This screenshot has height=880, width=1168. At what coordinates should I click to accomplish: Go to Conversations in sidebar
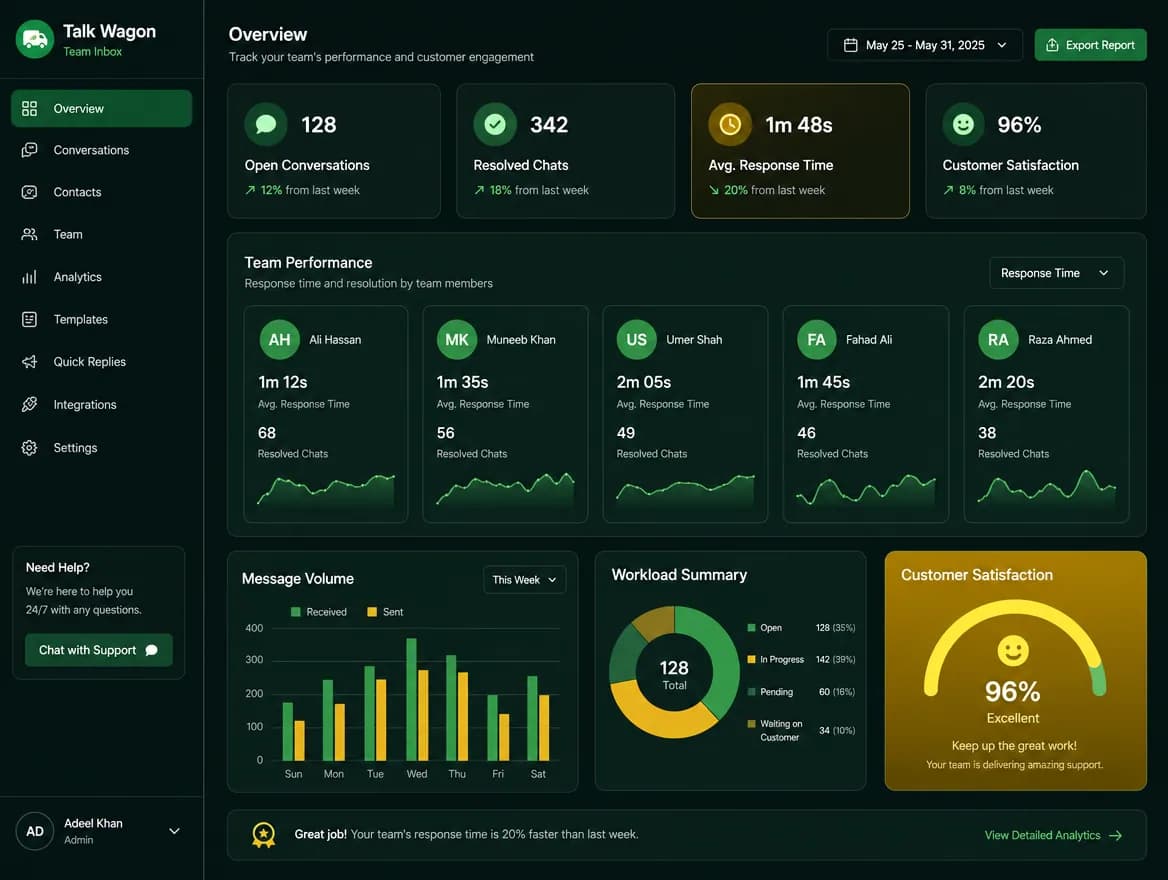coord(101,150)
